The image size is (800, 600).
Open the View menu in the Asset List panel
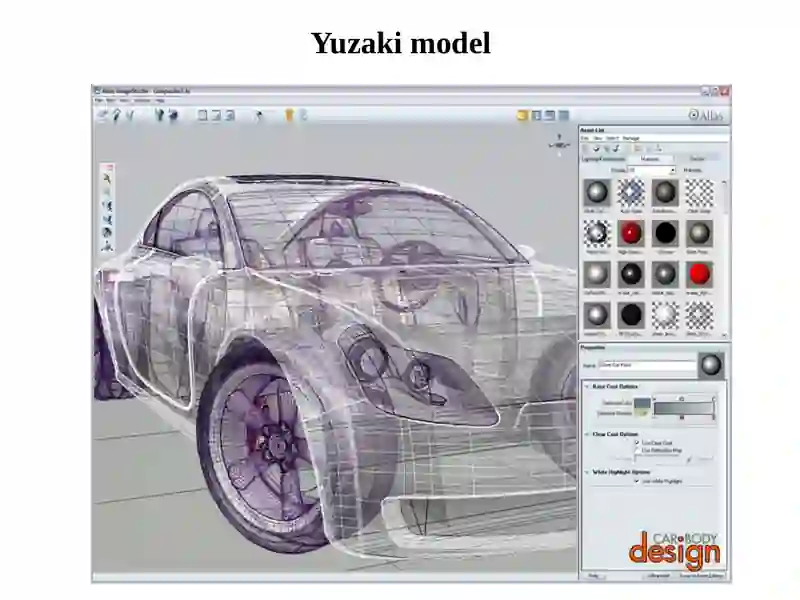(597, 138)
